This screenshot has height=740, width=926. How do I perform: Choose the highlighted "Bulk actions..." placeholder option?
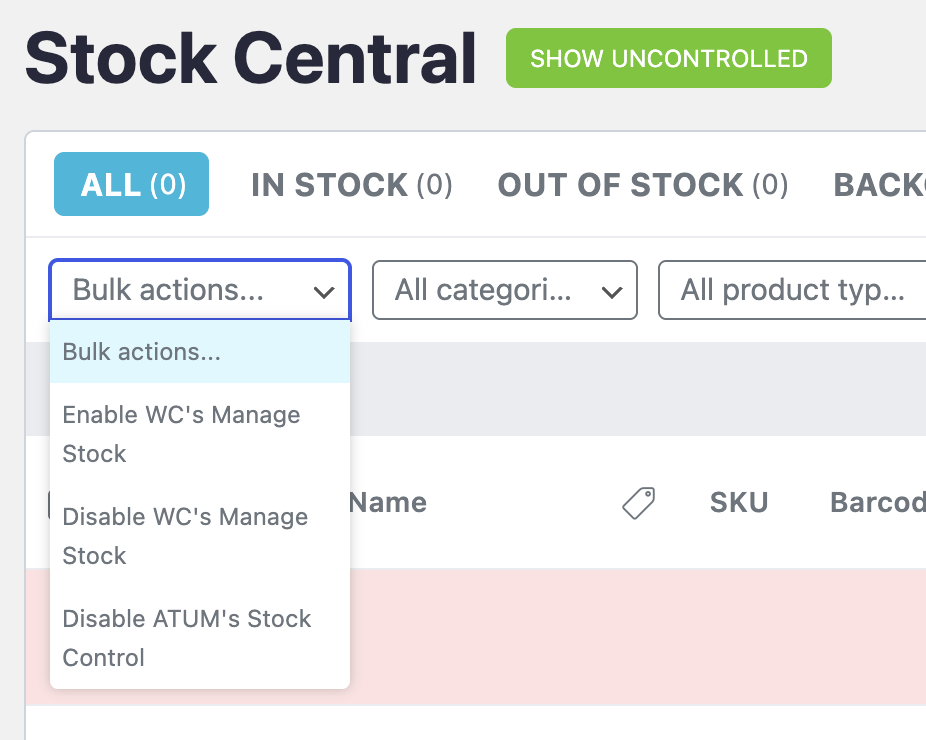200,353
